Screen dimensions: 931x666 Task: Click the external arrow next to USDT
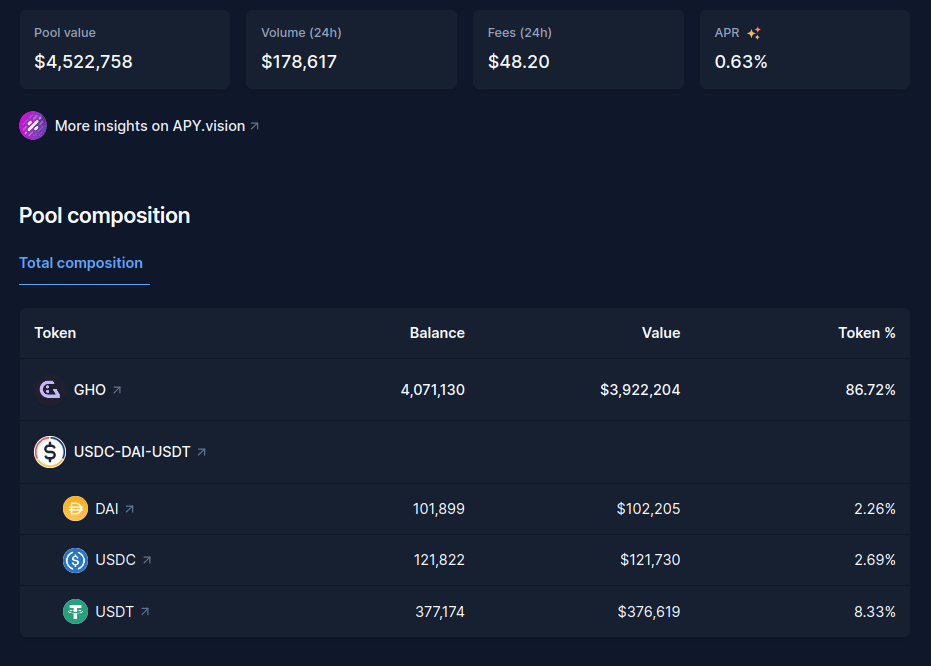(x=145, y=611)
